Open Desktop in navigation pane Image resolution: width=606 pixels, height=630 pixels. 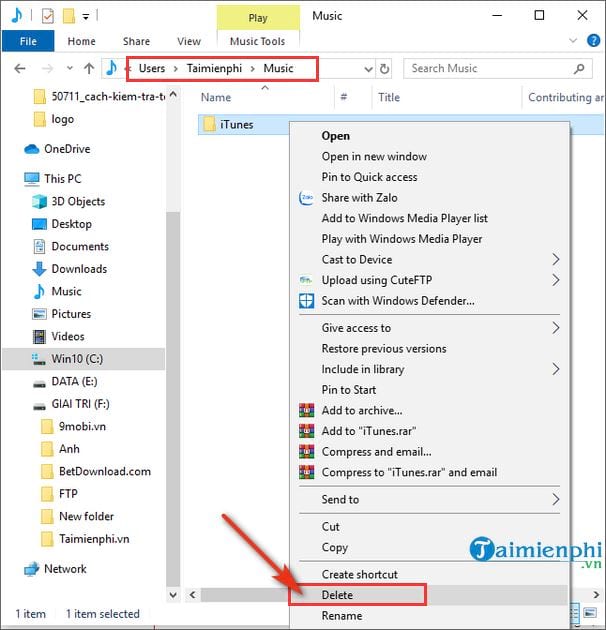point(62,224)
